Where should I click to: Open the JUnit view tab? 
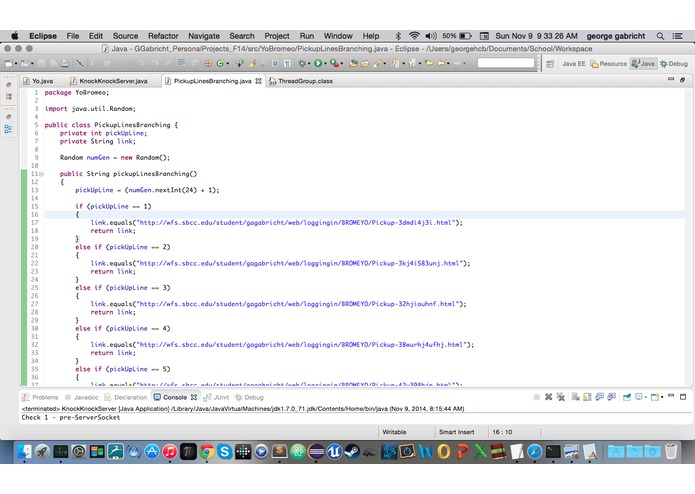click(x=216, y=397)
